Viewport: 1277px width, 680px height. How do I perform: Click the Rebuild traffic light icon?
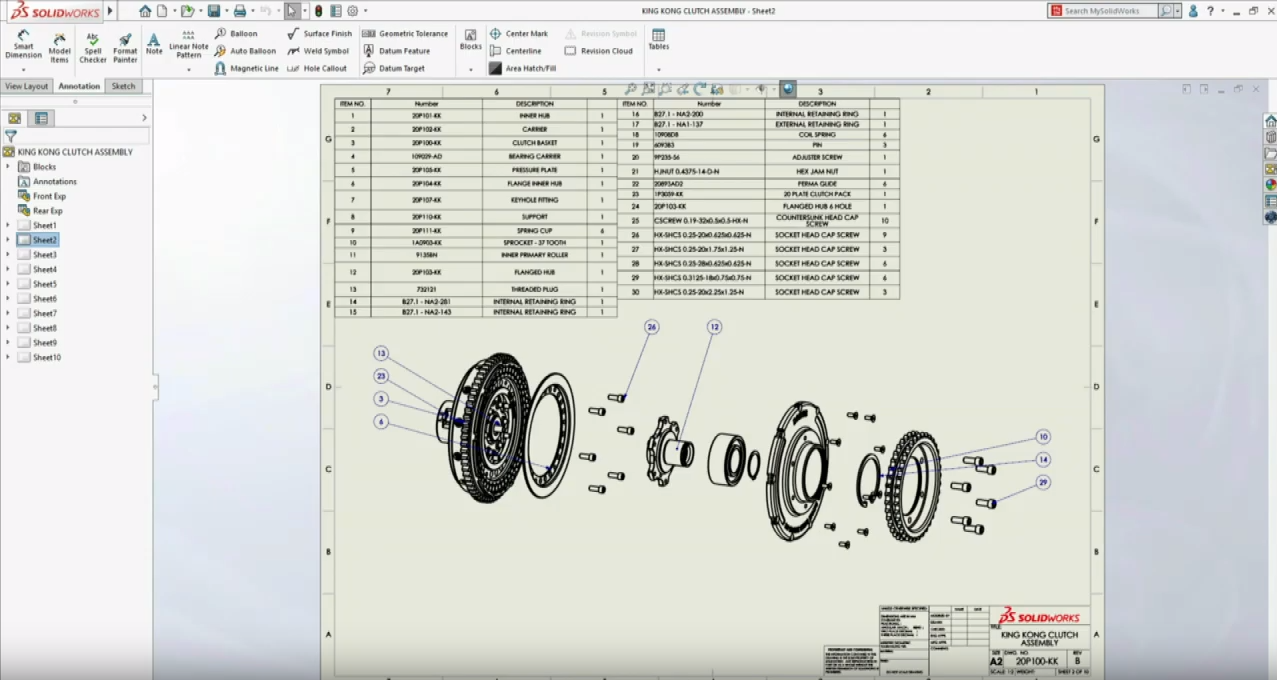(318, 11)
